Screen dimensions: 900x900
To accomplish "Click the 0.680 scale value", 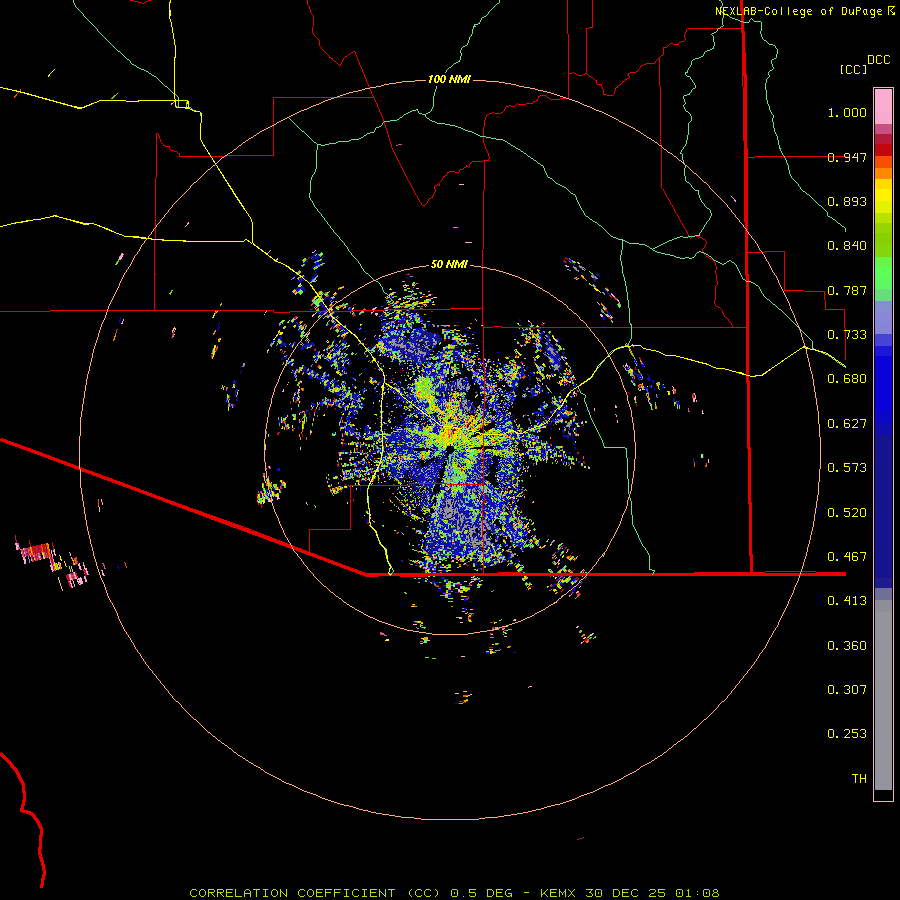I will (847, 379).
